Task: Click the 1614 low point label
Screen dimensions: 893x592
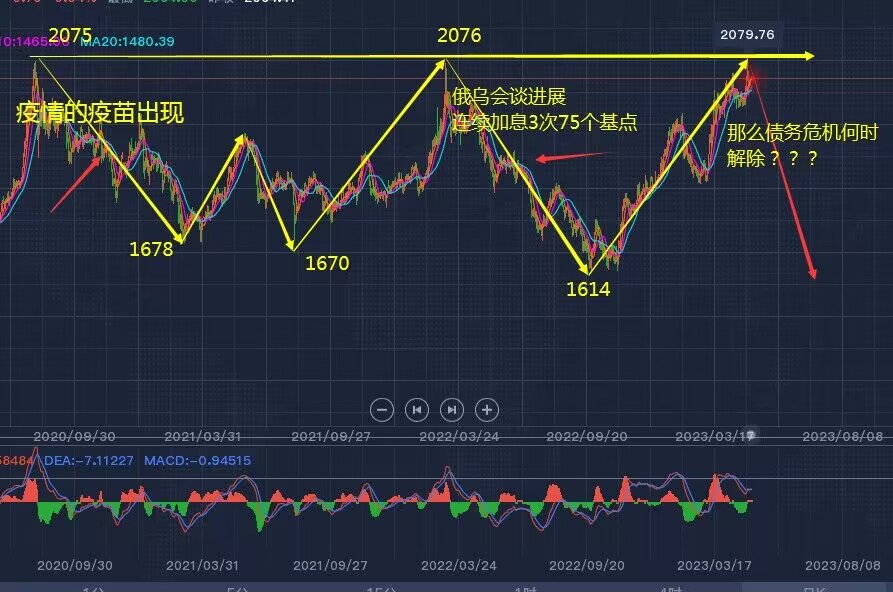Action: 589,290
